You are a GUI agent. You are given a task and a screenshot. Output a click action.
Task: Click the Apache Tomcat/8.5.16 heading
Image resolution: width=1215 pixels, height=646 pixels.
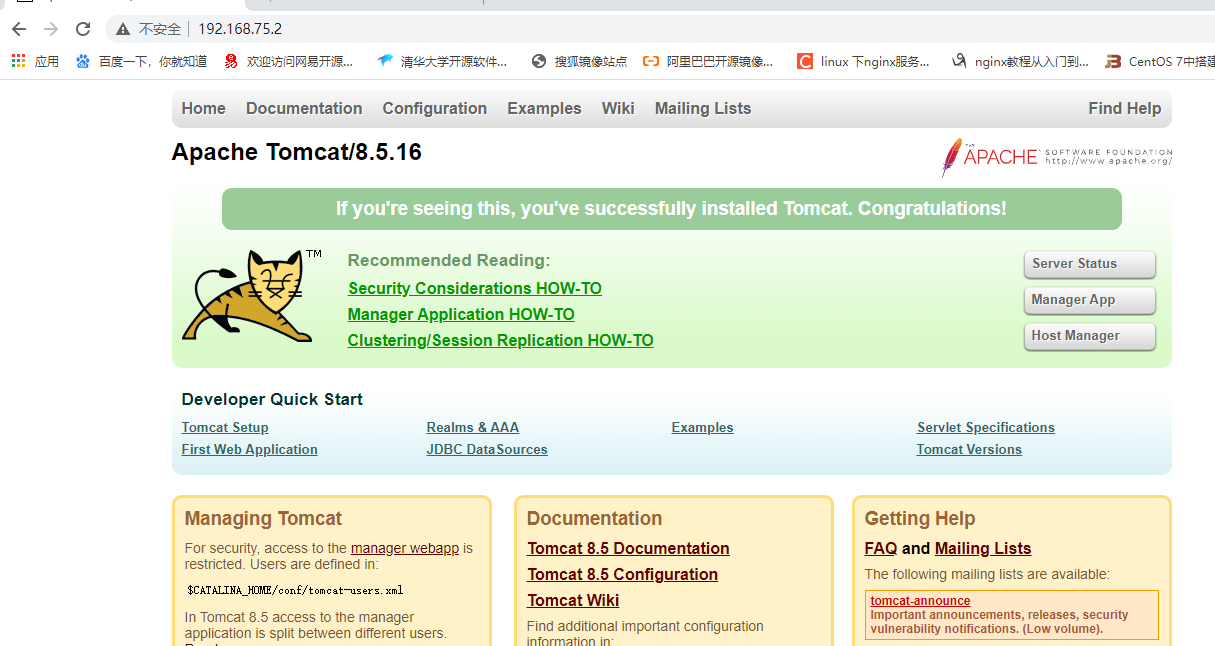point(297,152)
